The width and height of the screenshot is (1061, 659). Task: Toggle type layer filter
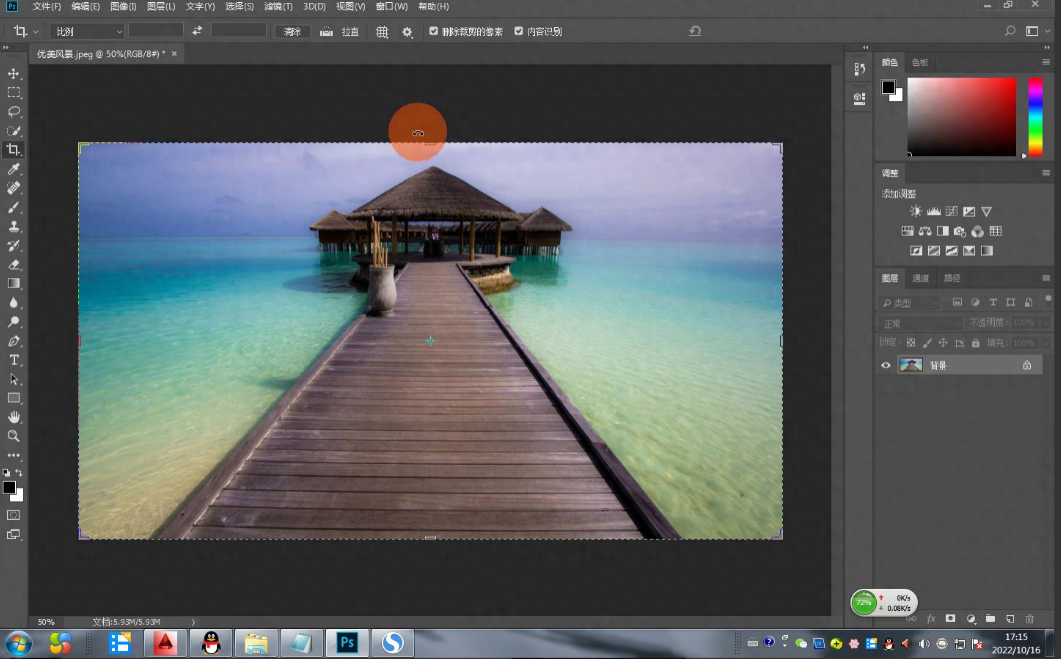pyautogui.click(x=993, y=302)
